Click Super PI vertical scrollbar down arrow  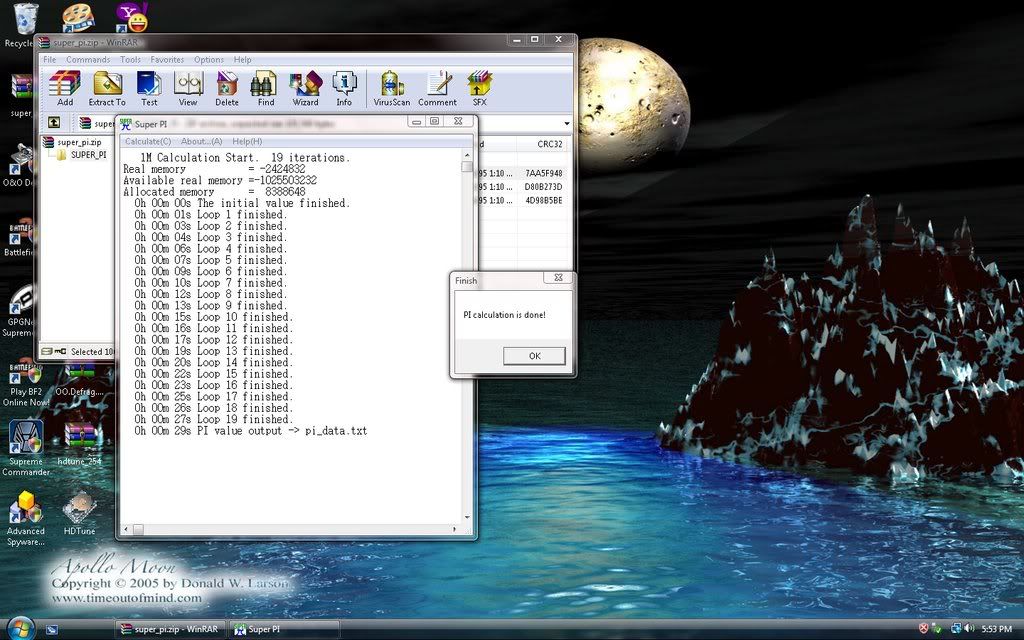click(467, 518)
